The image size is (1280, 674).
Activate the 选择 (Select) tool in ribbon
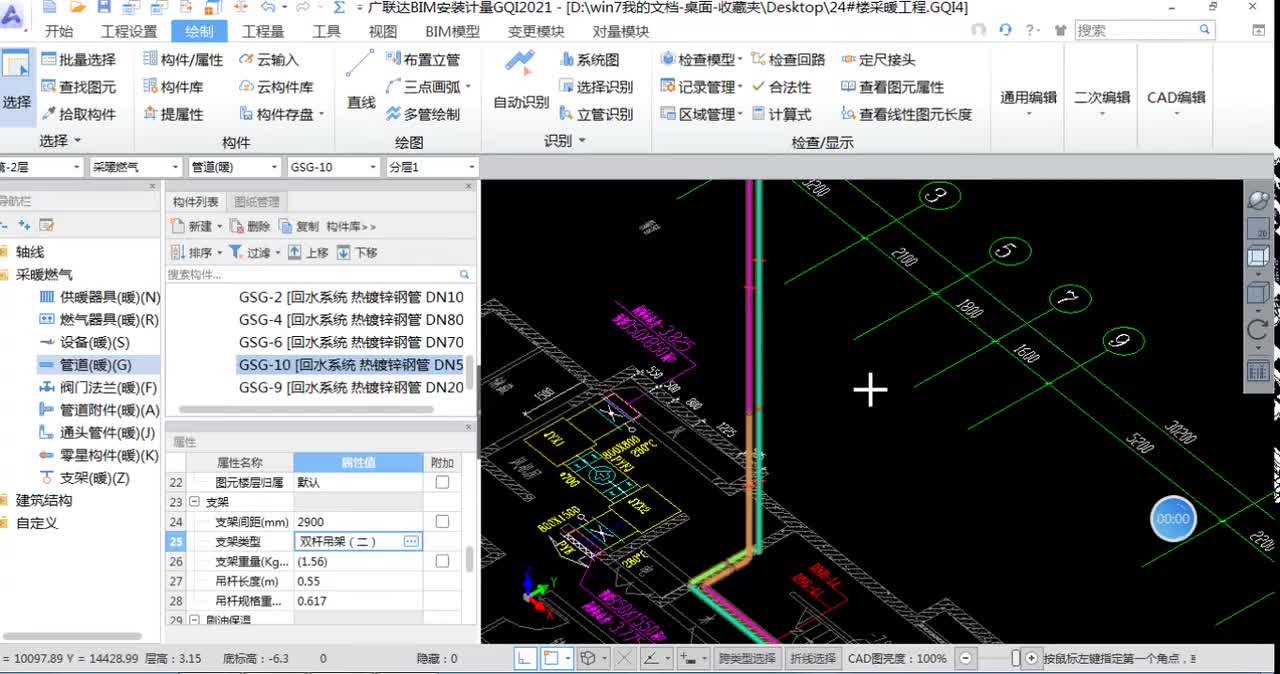coord(17,83)
